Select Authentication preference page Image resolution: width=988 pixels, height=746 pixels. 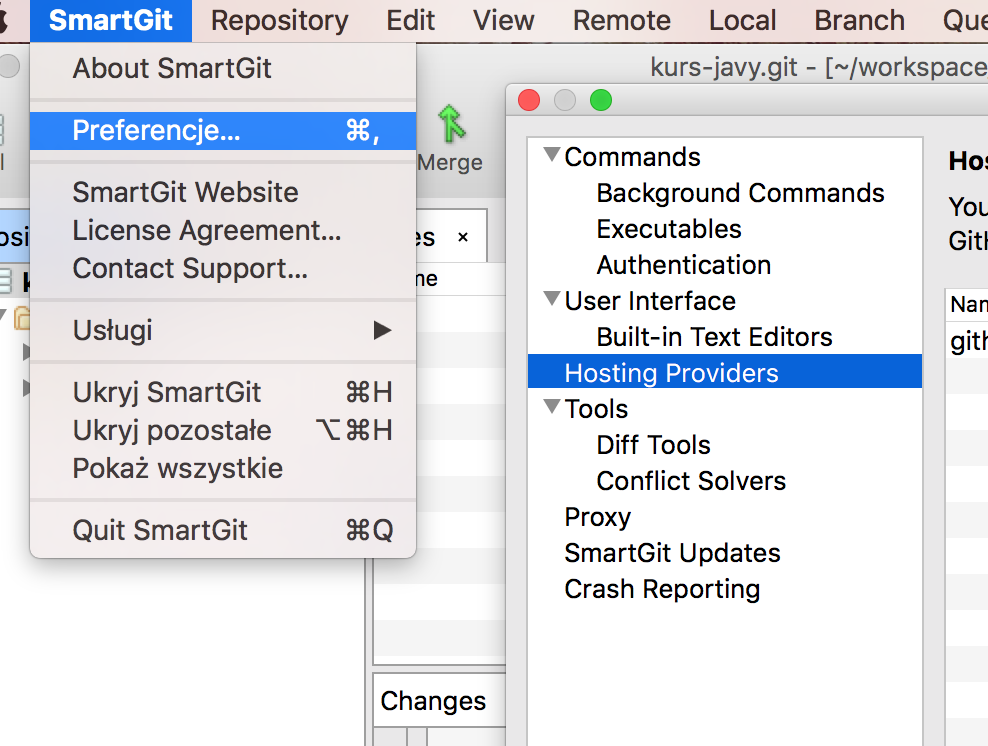click(684, 265)
